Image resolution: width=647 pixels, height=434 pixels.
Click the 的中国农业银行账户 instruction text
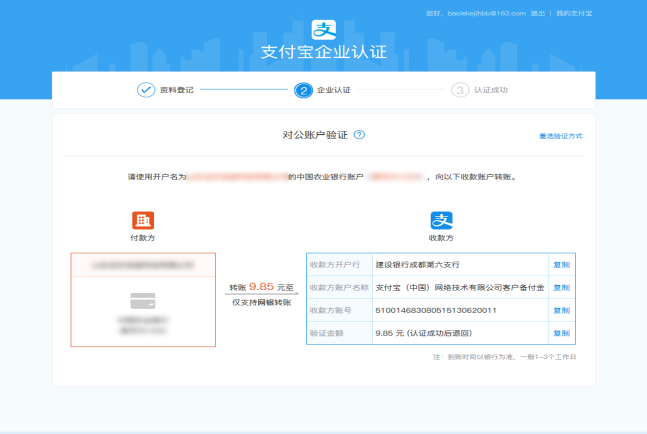pos(326,177)
